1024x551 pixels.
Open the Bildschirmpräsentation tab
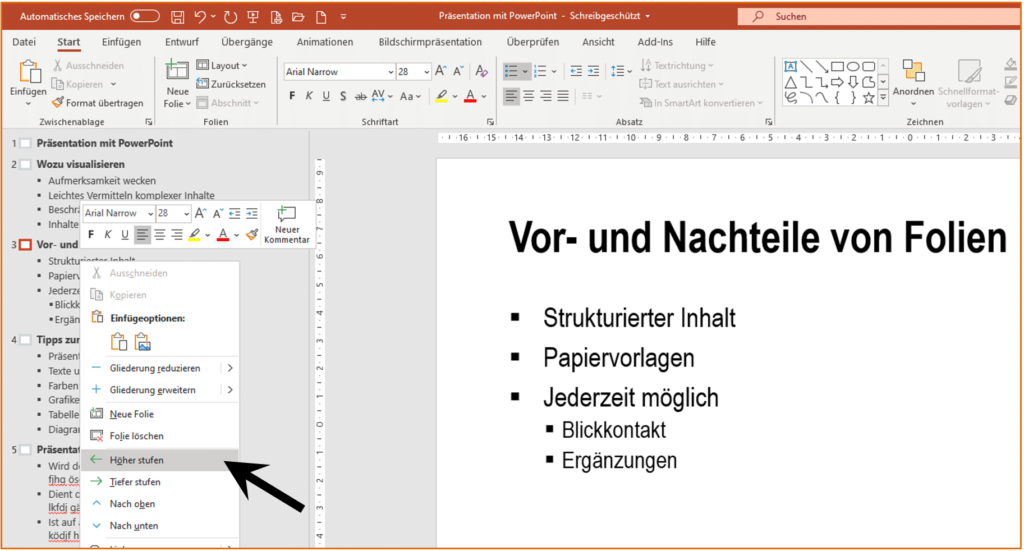point(430,42)
